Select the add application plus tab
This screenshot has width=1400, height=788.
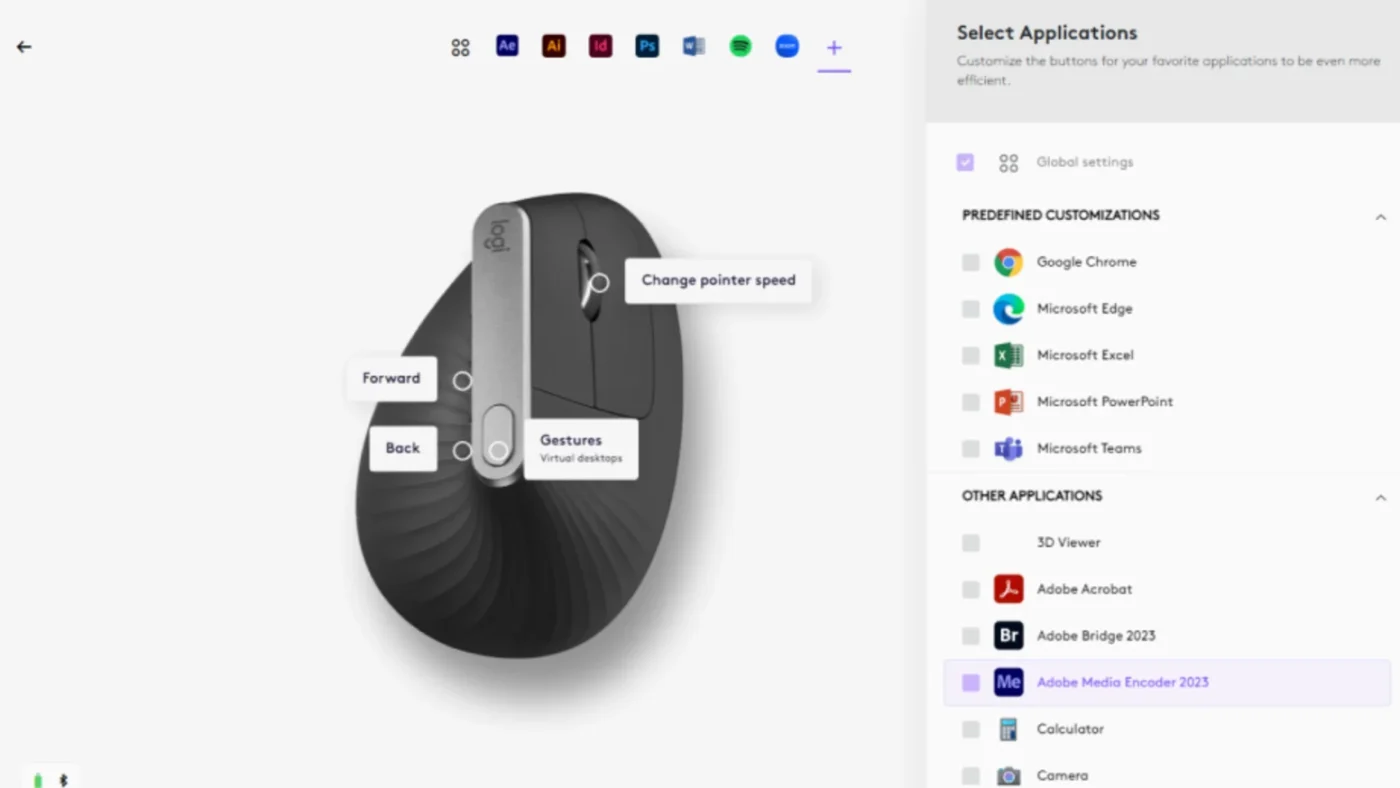tap(834, 47)
